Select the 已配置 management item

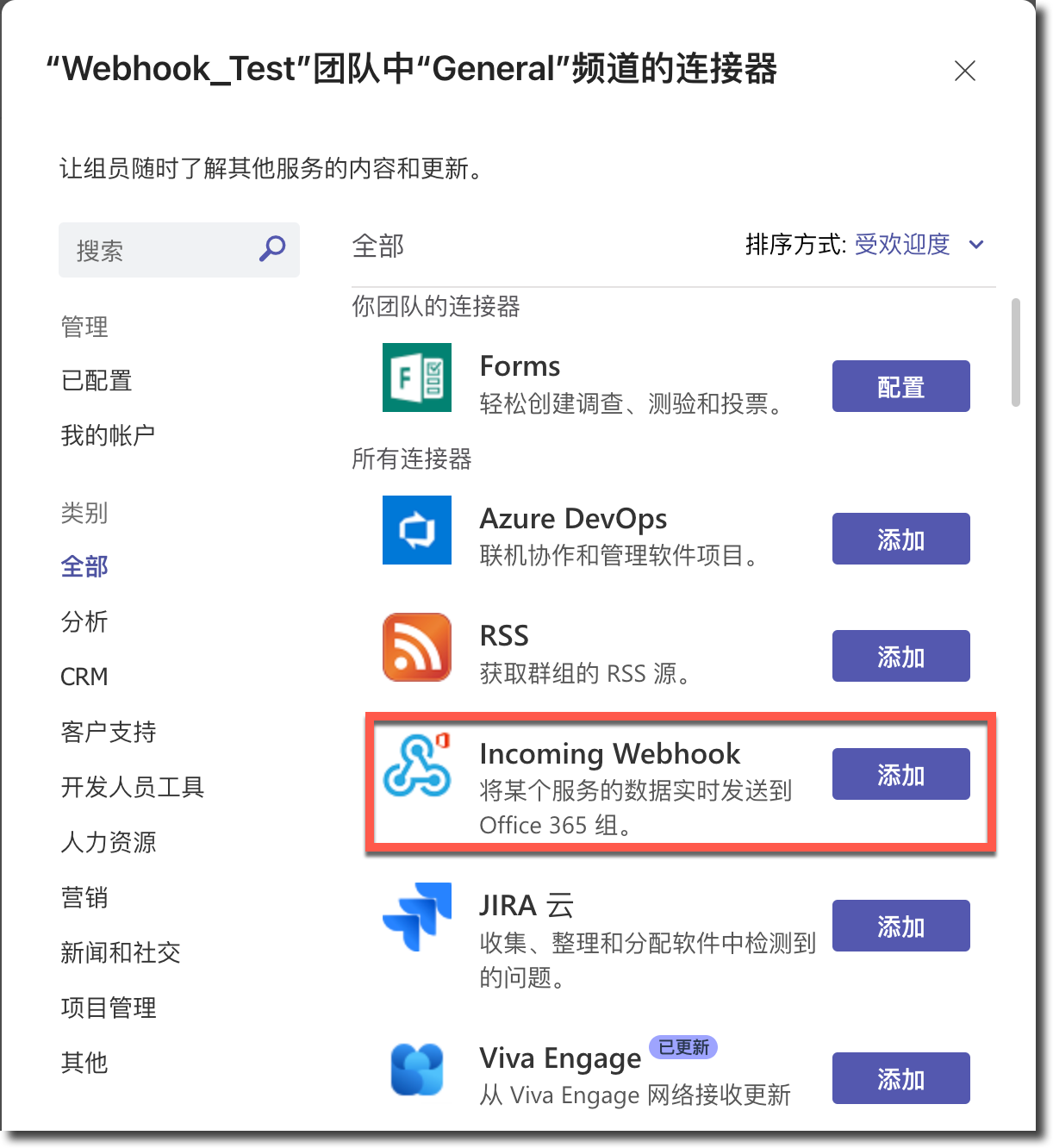pyautogui.click(x=97, y=381)
